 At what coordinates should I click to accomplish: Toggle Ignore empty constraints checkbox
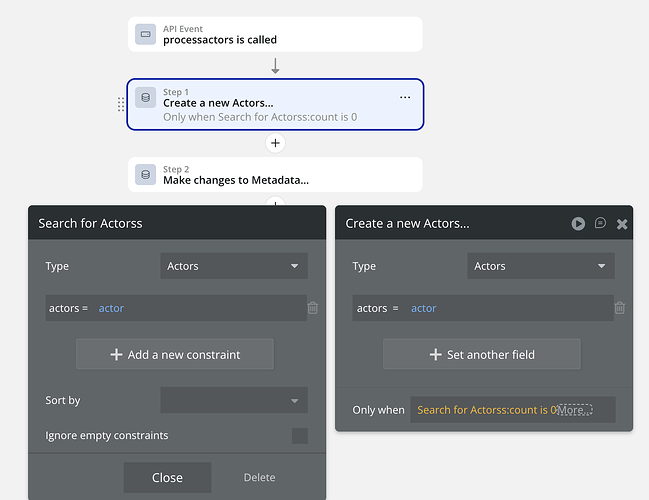pos(300,436)
